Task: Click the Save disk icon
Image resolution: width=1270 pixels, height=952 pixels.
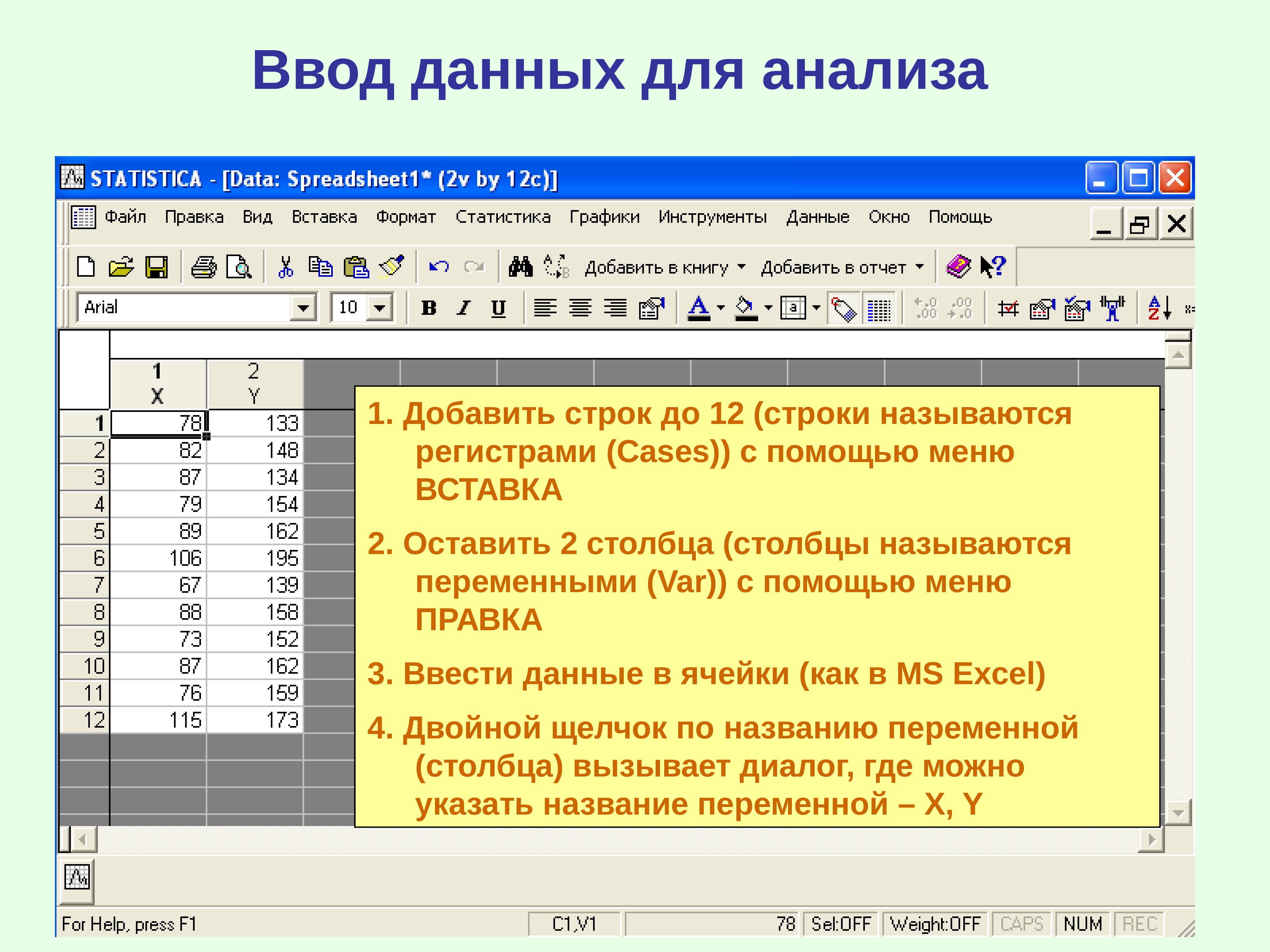Action: [156, 268]
